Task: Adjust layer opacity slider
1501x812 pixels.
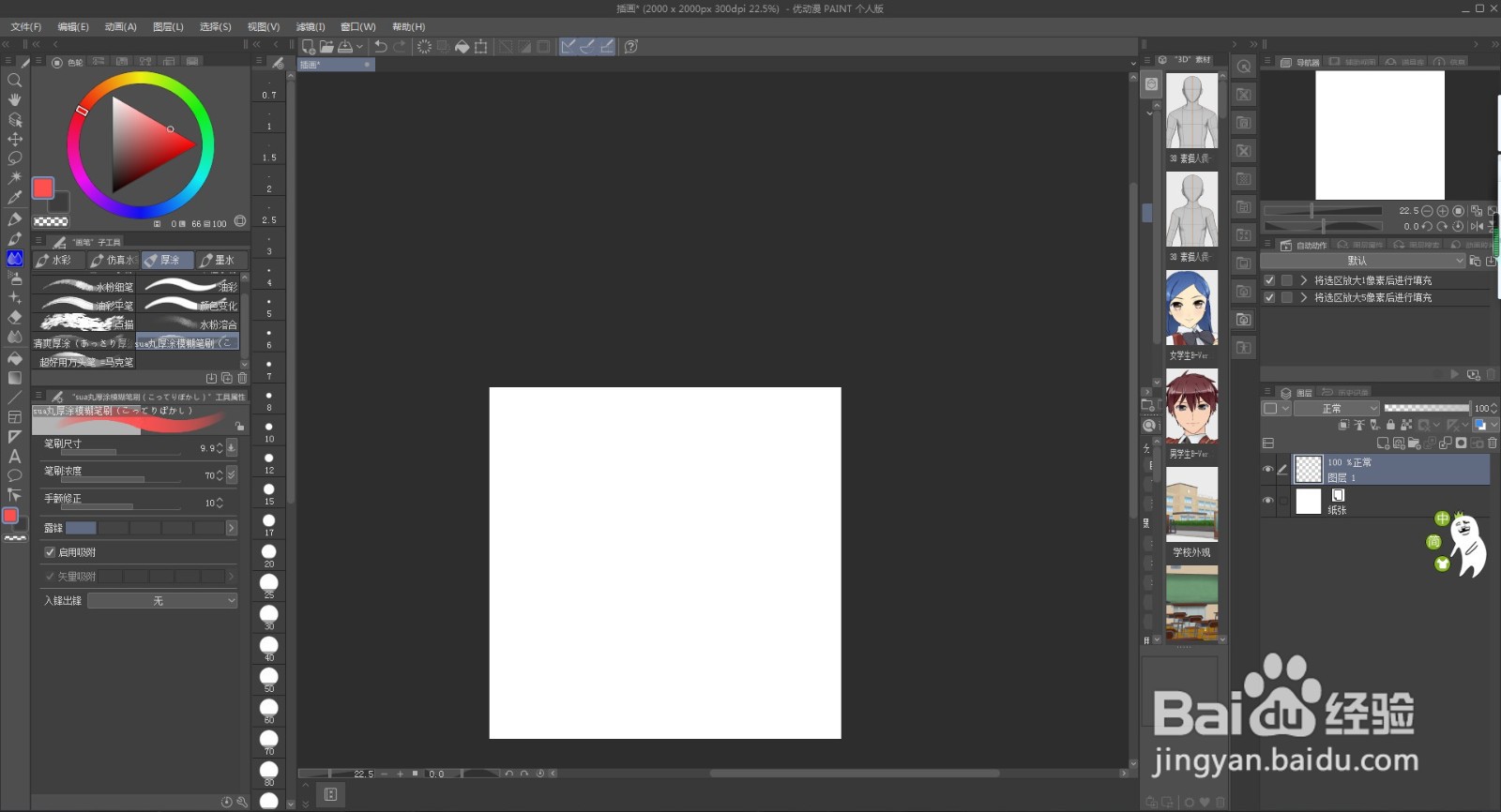Action: (1427, 408)
